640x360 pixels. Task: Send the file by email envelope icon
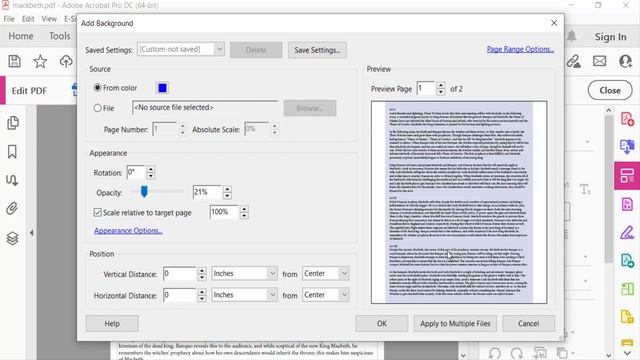599,61
